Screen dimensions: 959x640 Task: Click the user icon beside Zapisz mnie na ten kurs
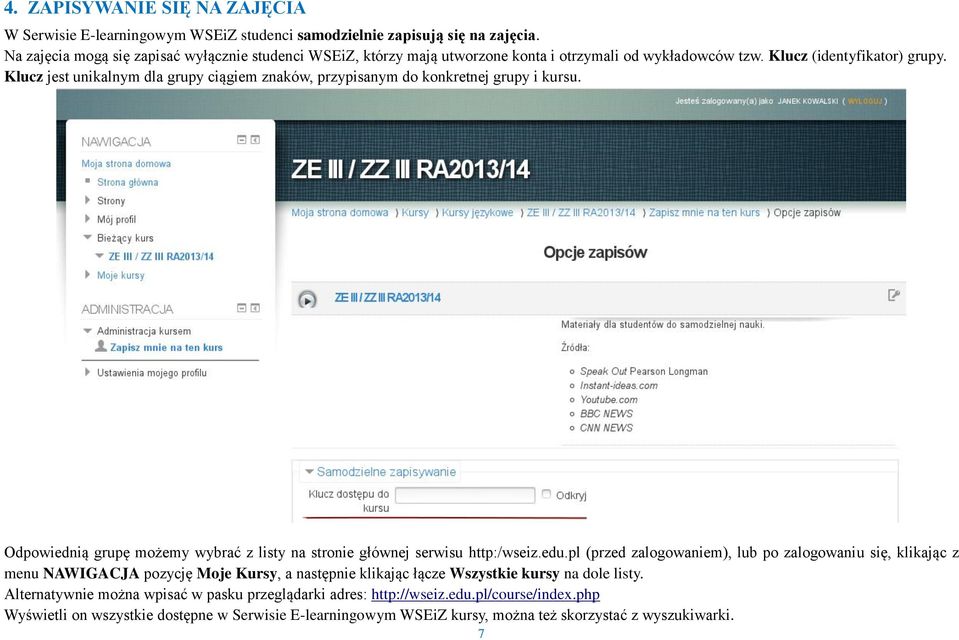[101, 346]
